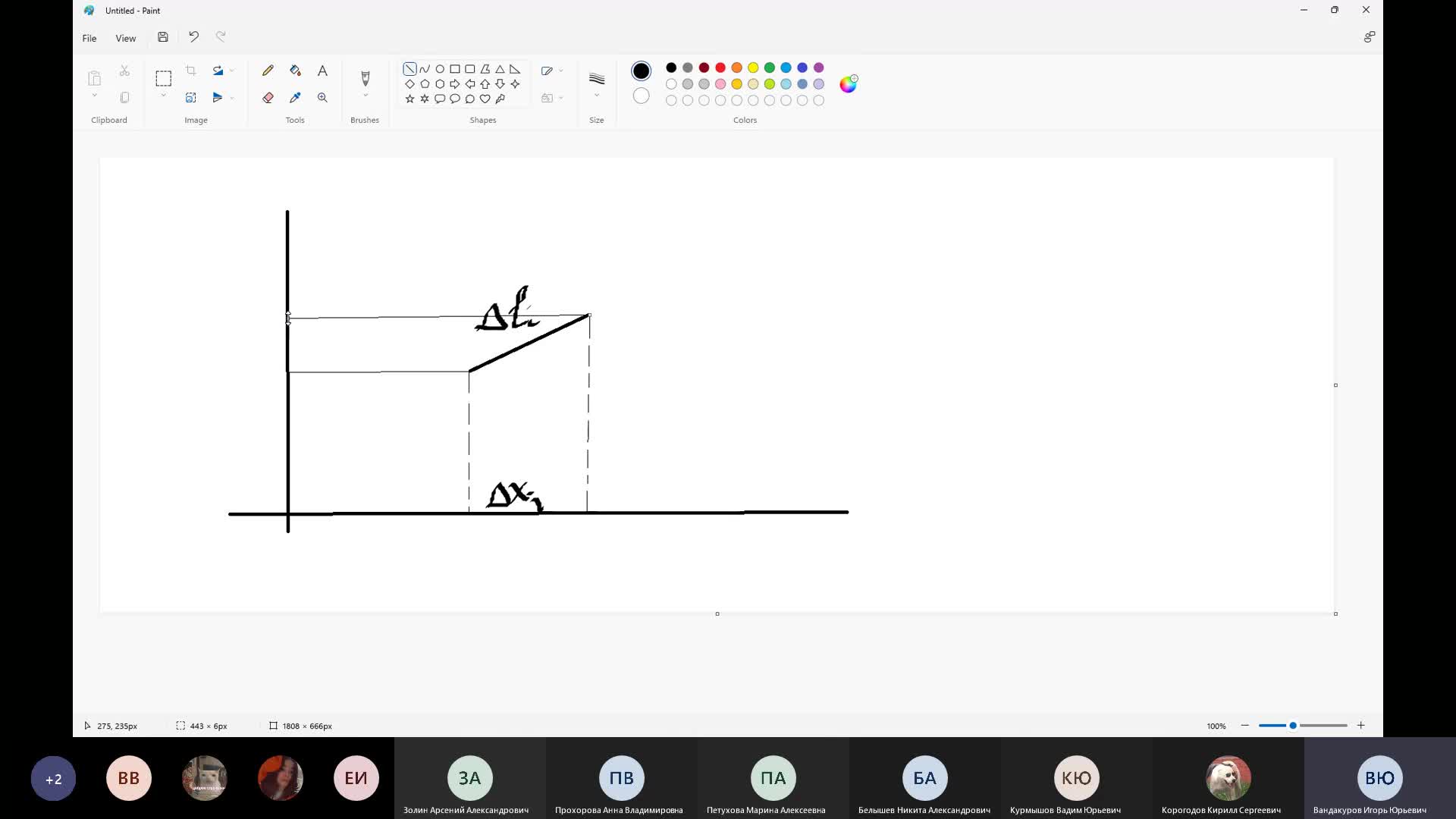Viewport: 1456px width, 819px height.
Task: Select the Triangle shape
Action: pyautogui.click(x=500, y=69)
